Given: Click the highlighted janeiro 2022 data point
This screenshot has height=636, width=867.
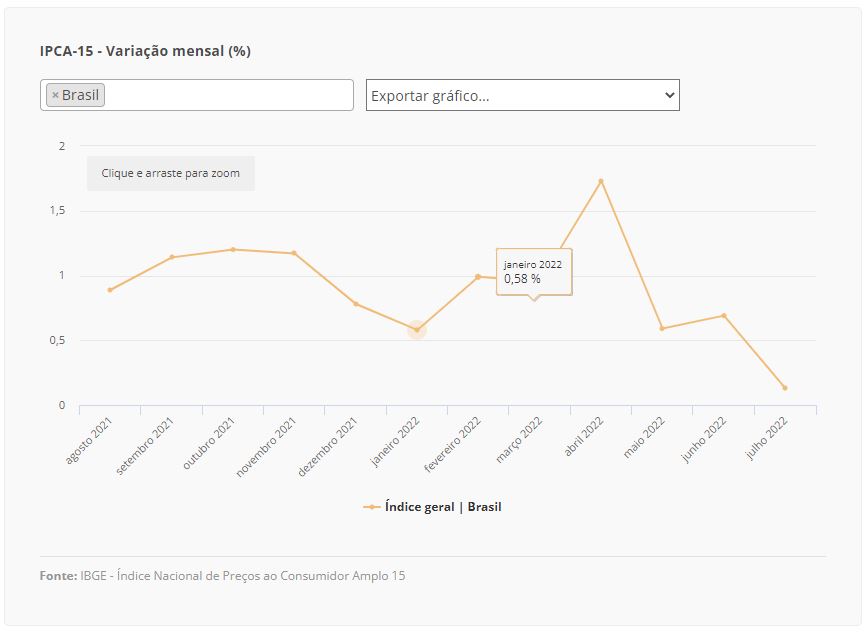Looking at the screenshot, I should [x=417, y=330].
